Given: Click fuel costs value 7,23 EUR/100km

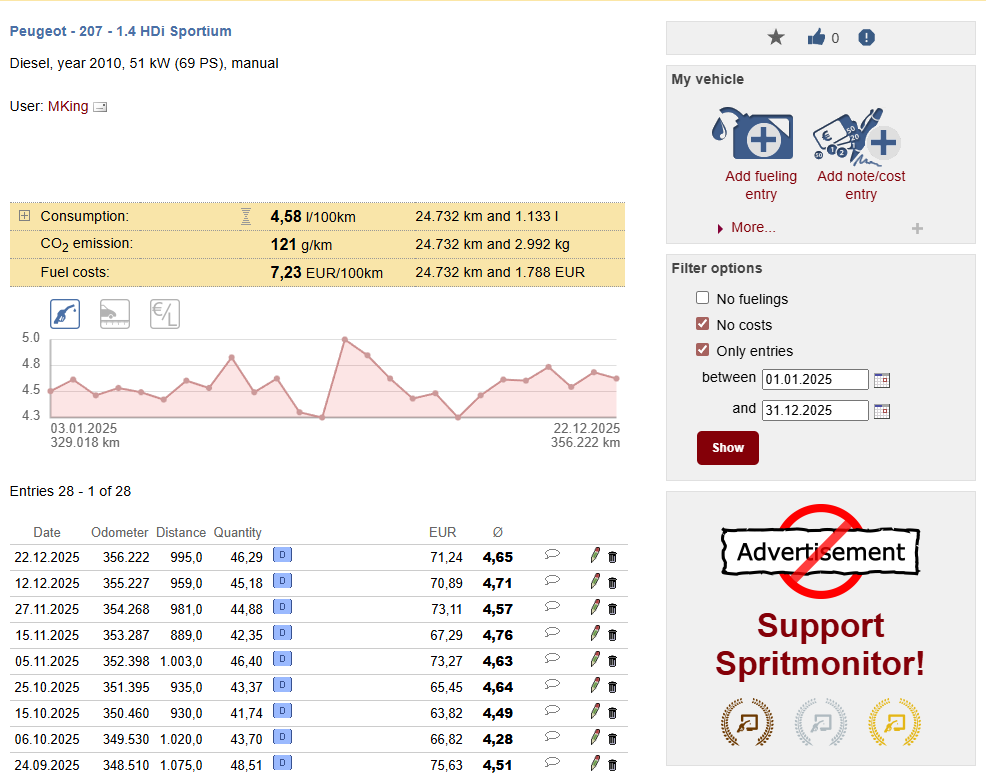Looking at the screenshot, I should pos(326,273).
